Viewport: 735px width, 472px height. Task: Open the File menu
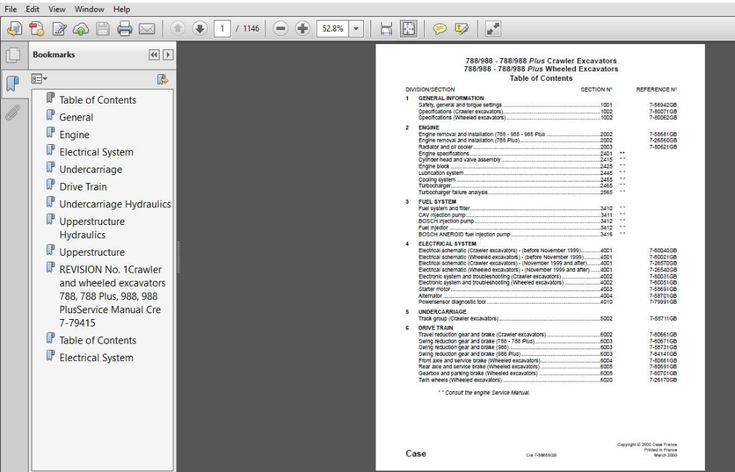click(10, 9)
